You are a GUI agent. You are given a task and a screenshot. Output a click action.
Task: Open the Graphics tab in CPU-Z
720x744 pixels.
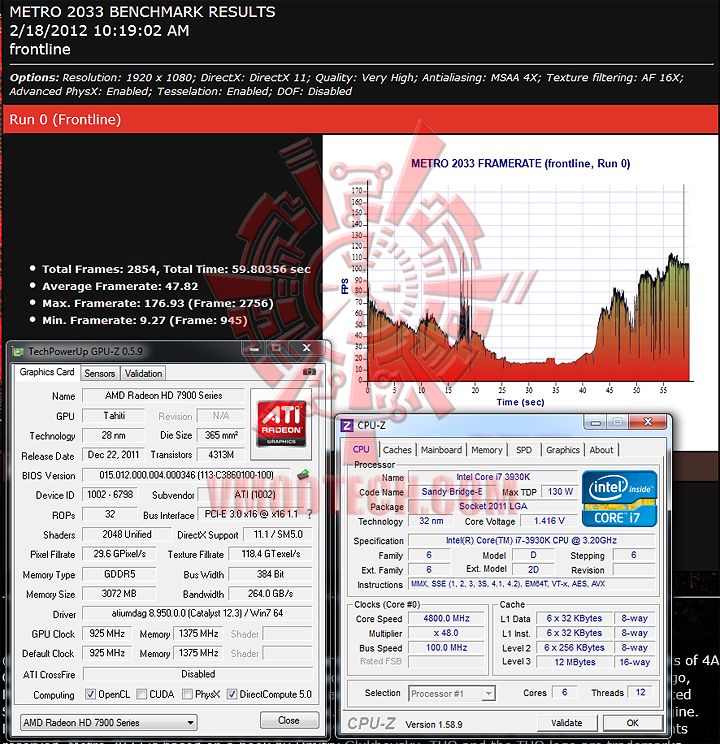[563, 450]
